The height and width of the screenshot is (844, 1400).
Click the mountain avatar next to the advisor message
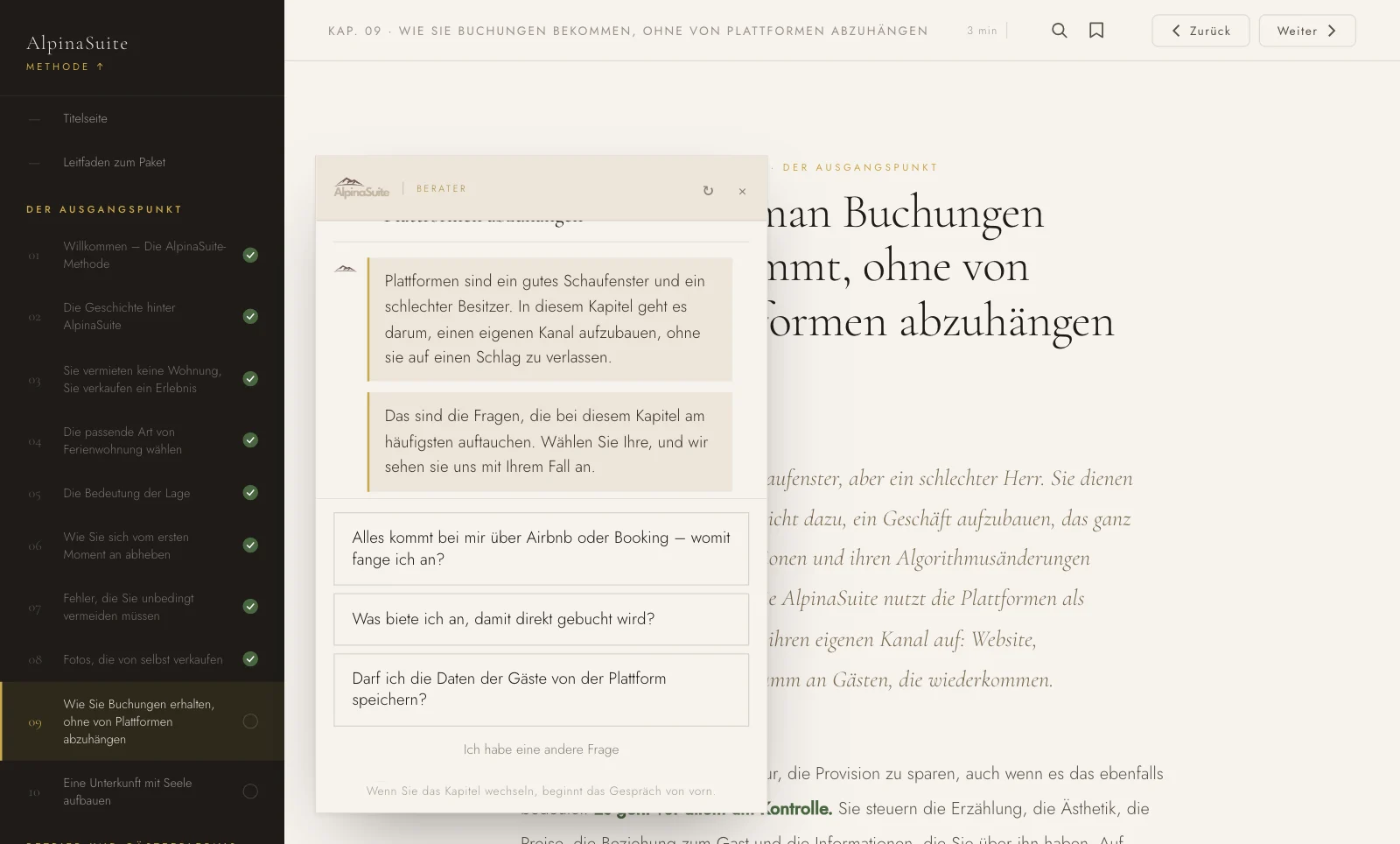346,269
